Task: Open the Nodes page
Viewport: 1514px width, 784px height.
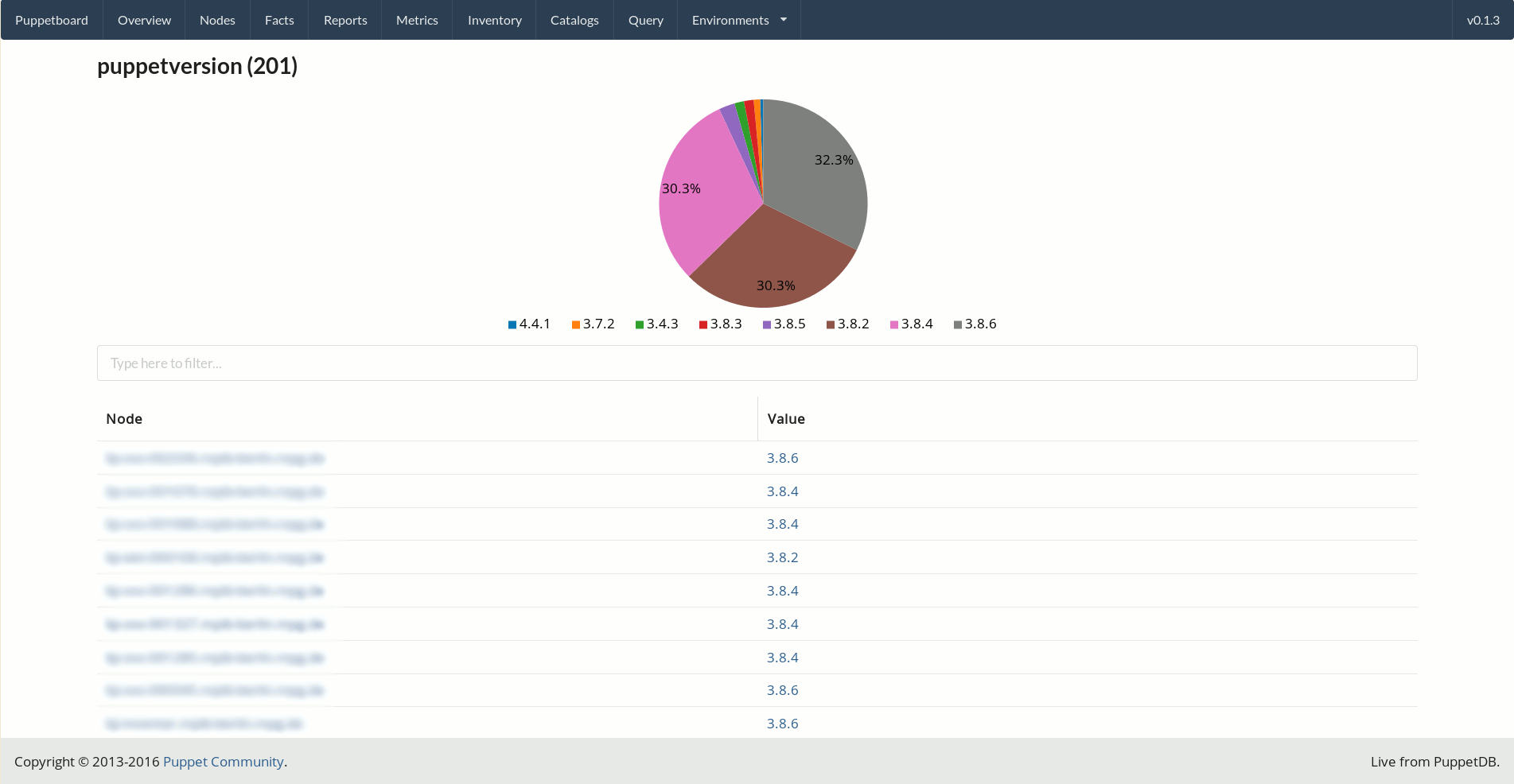Action: pyautogui.click(x=217, y=20)
